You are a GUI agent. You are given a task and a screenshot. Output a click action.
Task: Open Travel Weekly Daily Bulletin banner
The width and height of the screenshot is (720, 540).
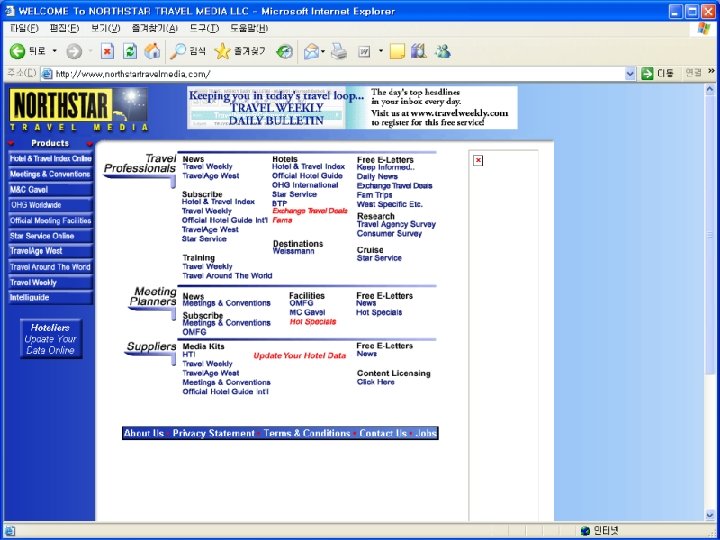[352, 108]
